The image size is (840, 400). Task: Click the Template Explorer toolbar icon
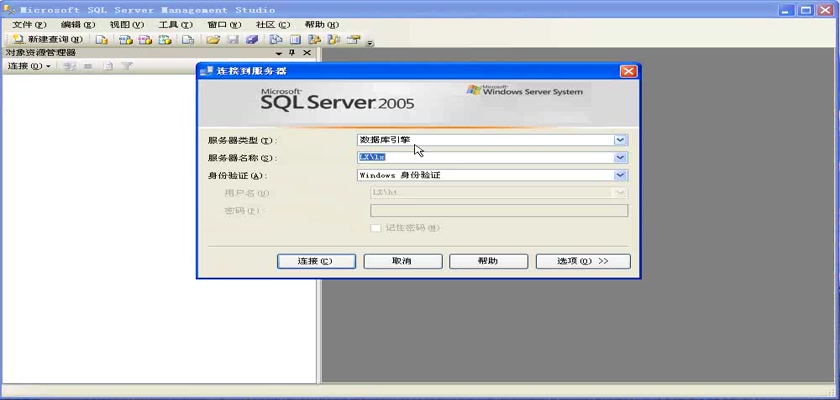click(x=334, y=40)
